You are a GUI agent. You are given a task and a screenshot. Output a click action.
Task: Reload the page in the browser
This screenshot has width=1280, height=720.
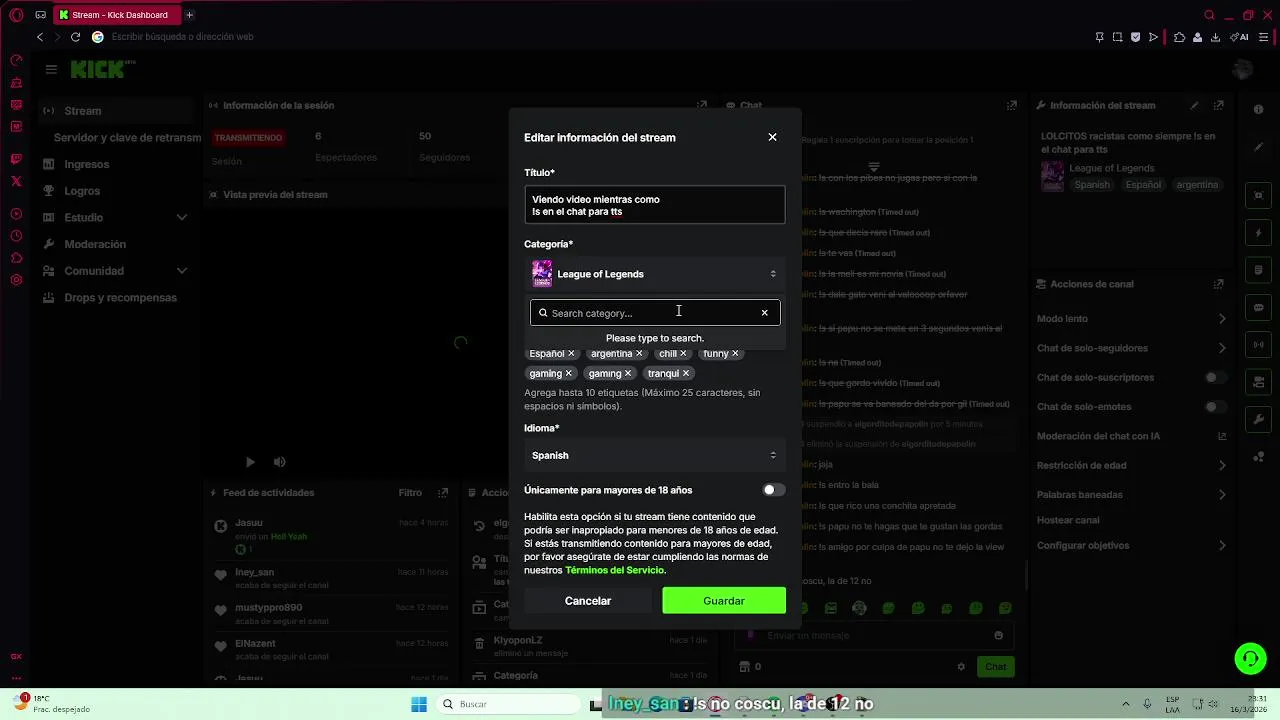tap(75, 37)
